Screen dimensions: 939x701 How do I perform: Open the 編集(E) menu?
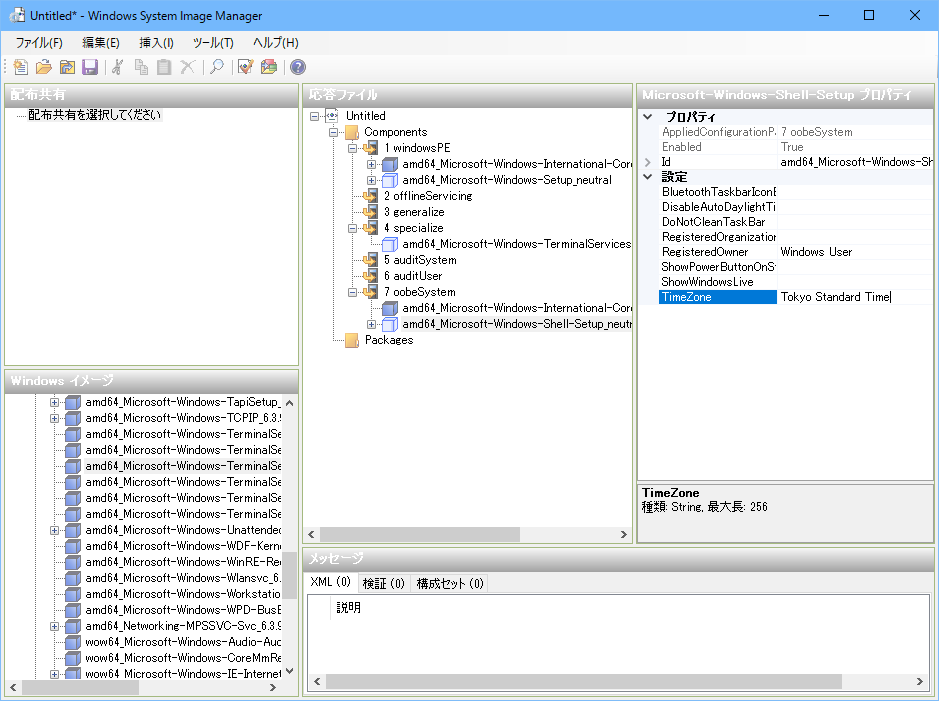click(101, 43)
